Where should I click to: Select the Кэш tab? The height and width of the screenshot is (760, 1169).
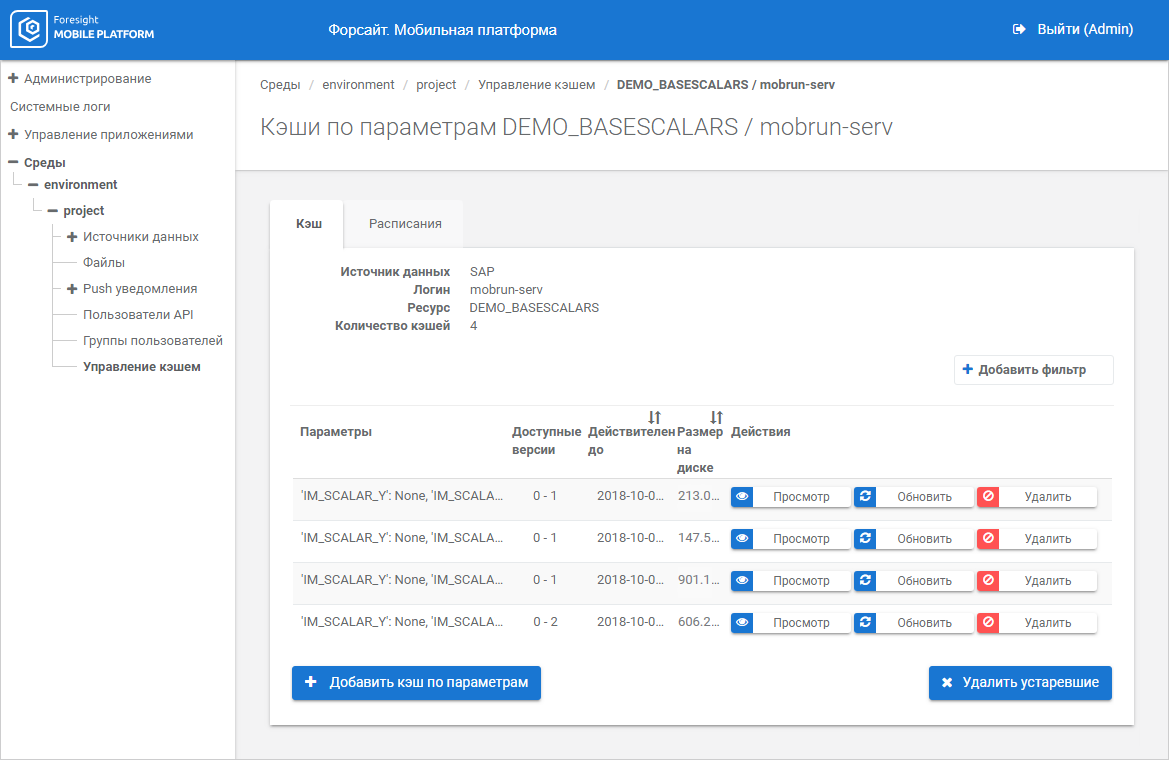click(x=308, y=224)
